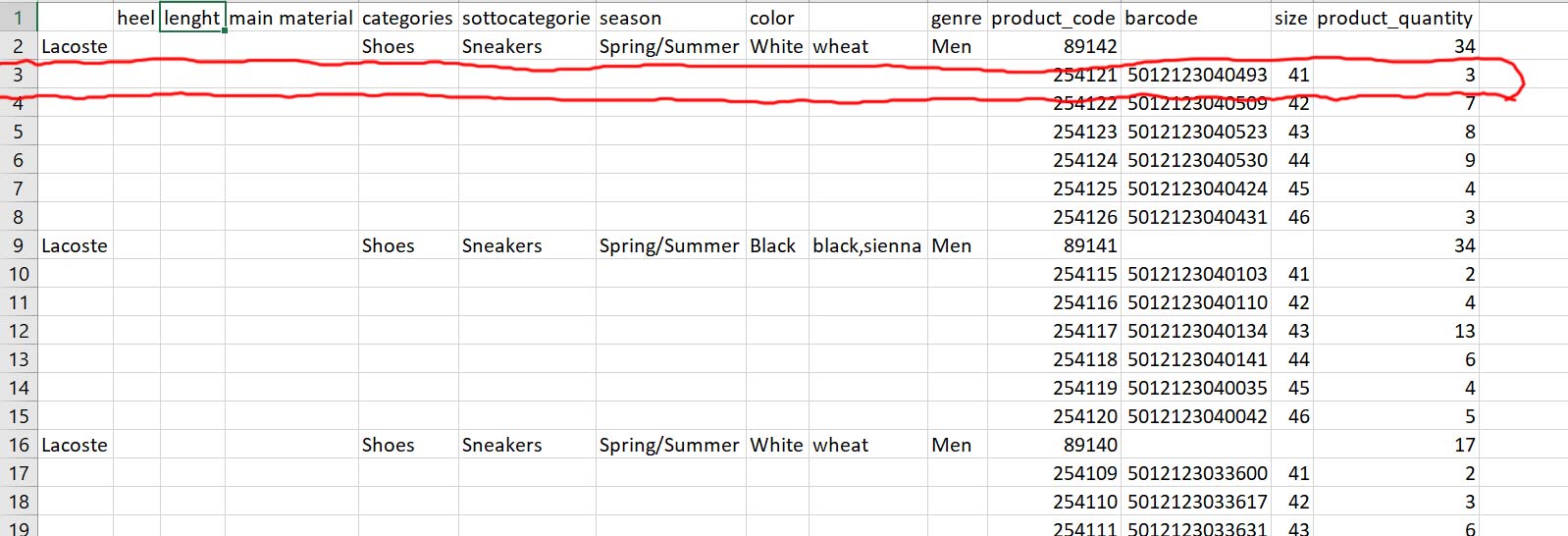The width and height of the screenshot is (1568, 536).
Task: Select the 'product_quantity' header cell
Action: point(1394,18)
